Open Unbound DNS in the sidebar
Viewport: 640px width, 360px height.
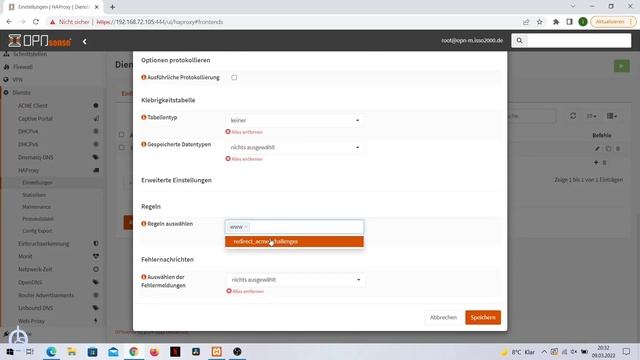[36, 308]
